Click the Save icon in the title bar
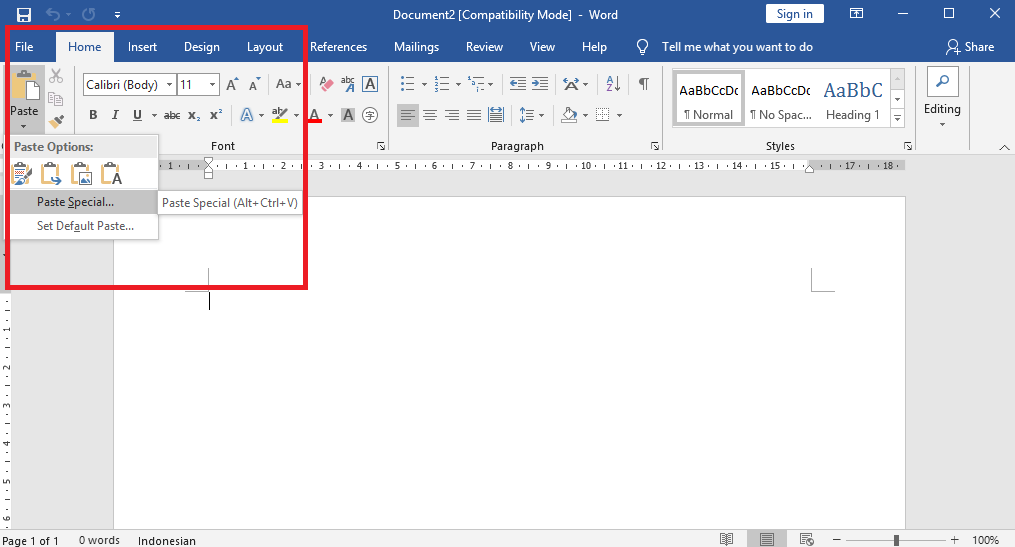This screenshot has height=547, width=1015. pos(24,14)
